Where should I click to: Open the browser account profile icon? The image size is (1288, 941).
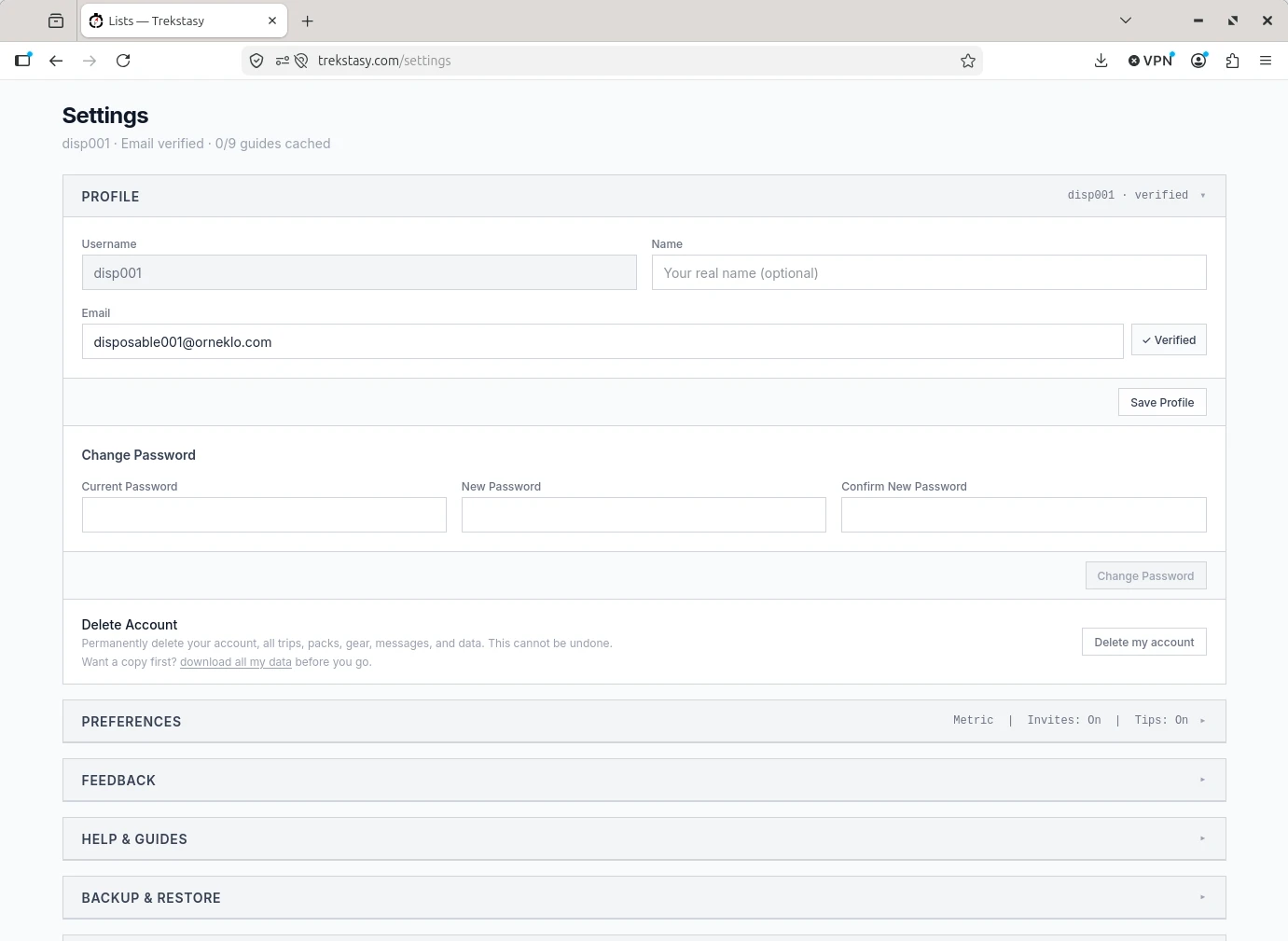(x=1199, y=61)
